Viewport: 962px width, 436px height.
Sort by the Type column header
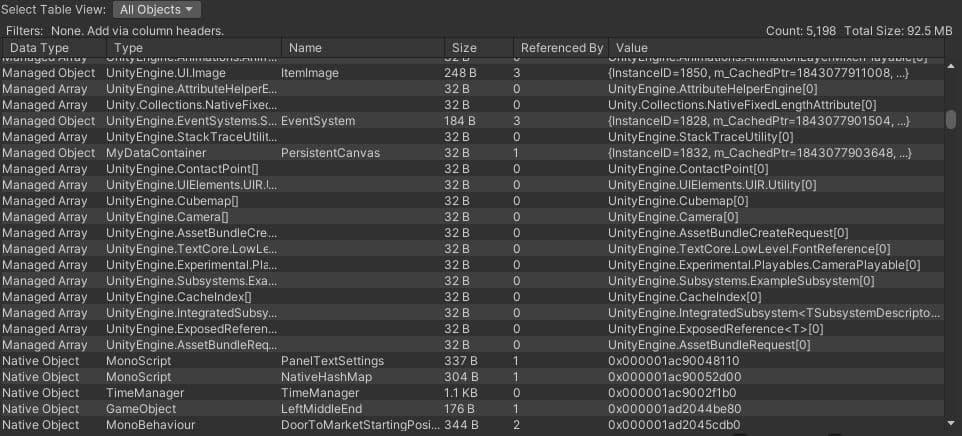click(x=128, y=48)
